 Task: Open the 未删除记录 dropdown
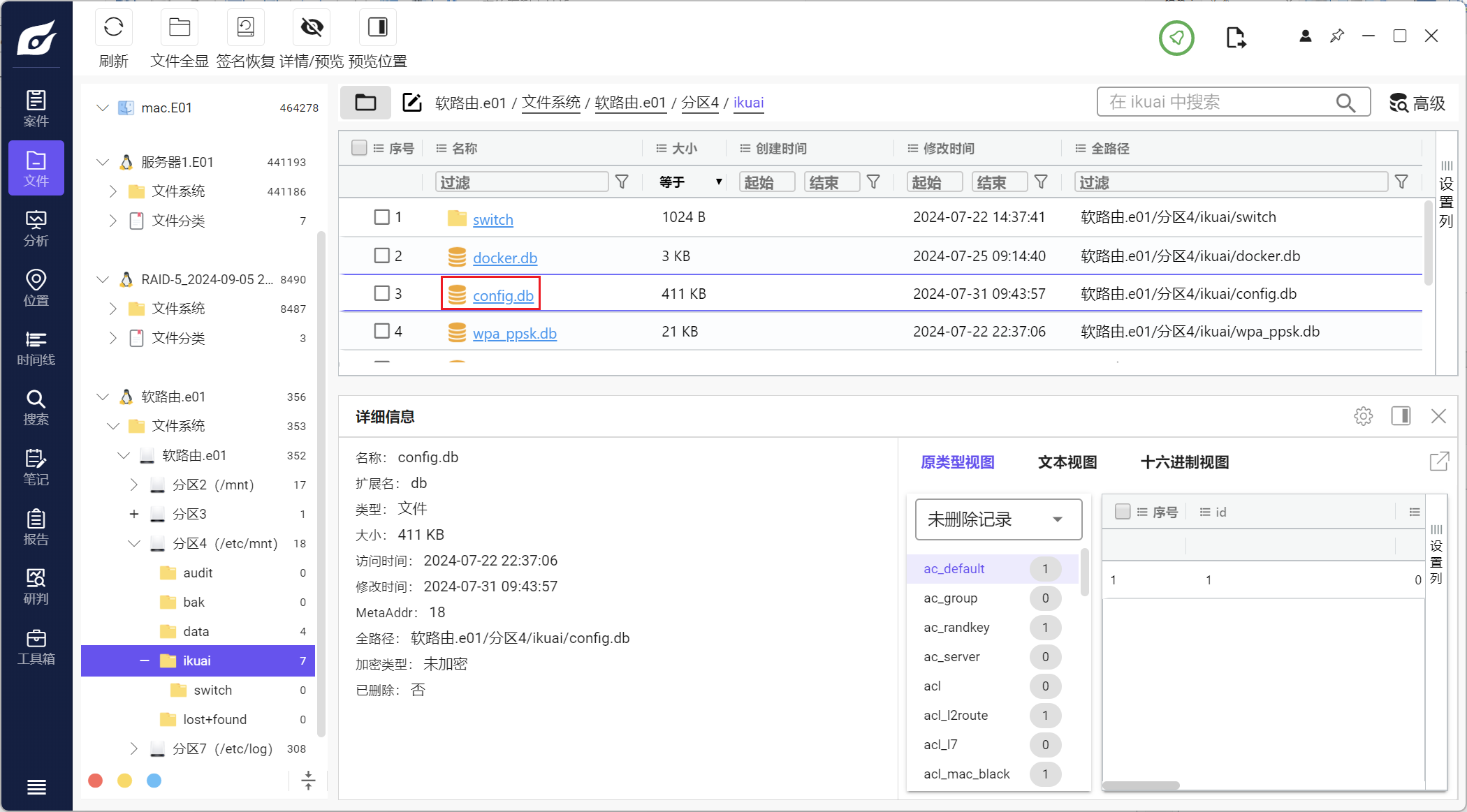(998, 519)
